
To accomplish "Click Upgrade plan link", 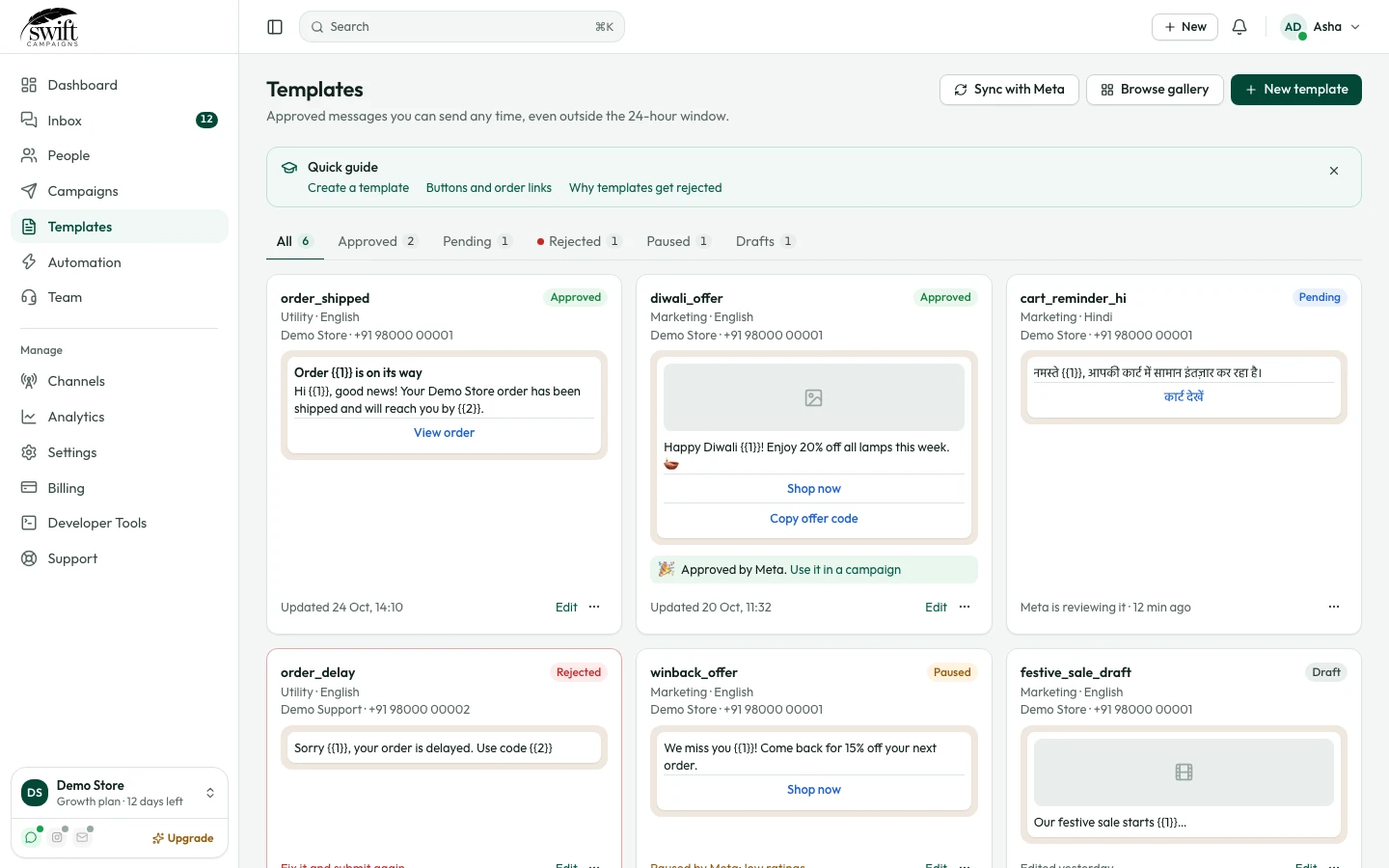I will (182, 838).
